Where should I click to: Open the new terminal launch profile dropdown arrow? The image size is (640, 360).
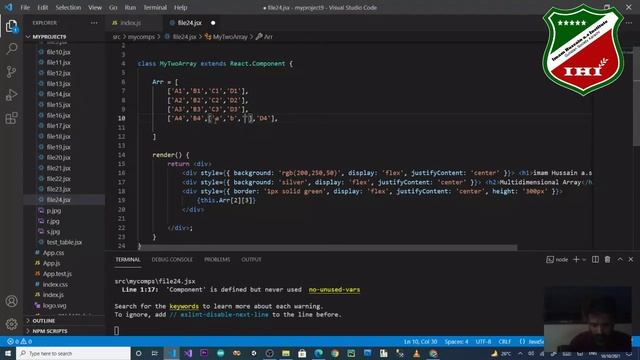click(x=584, y=260)
